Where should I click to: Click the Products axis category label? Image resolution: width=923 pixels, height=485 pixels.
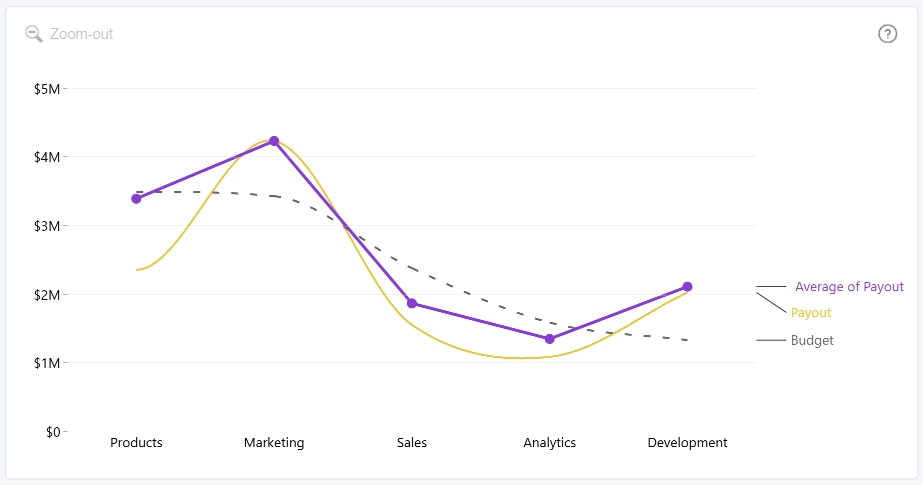136,443
